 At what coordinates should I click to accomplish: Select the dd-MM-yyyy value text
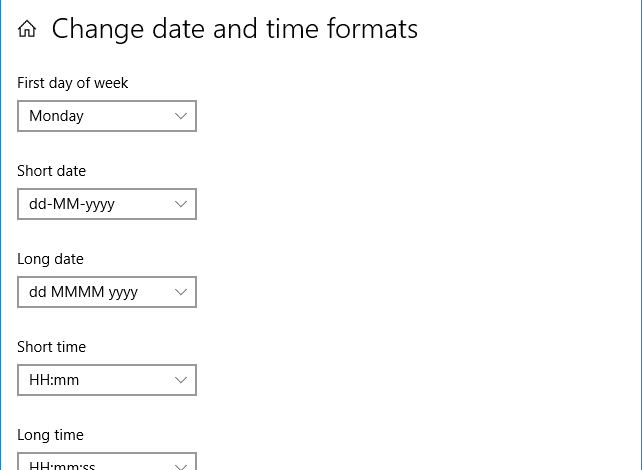pyautogui.click(x=72, y=204)
